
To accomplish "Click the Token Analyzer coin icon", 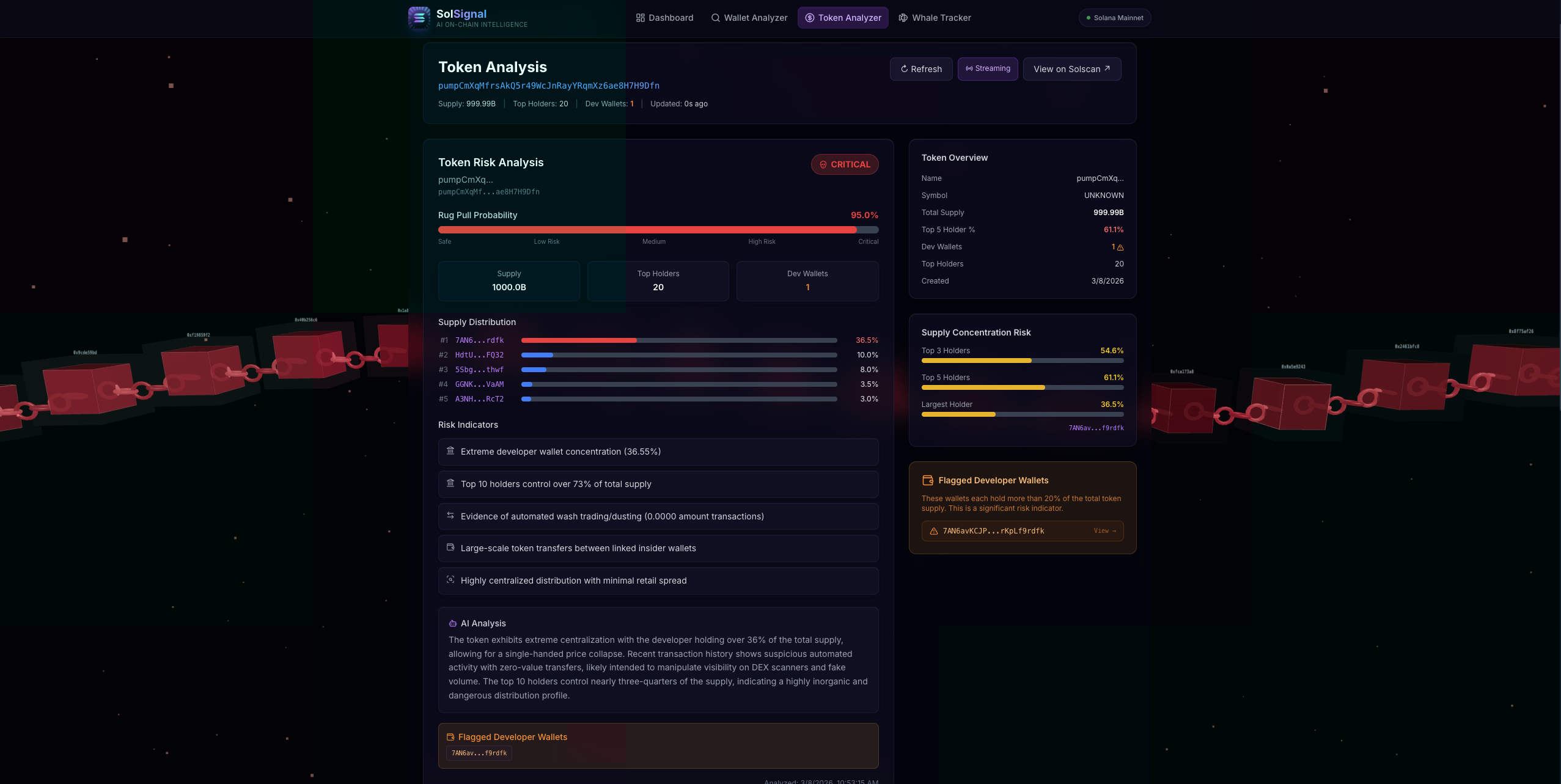I will coord(809,18).
